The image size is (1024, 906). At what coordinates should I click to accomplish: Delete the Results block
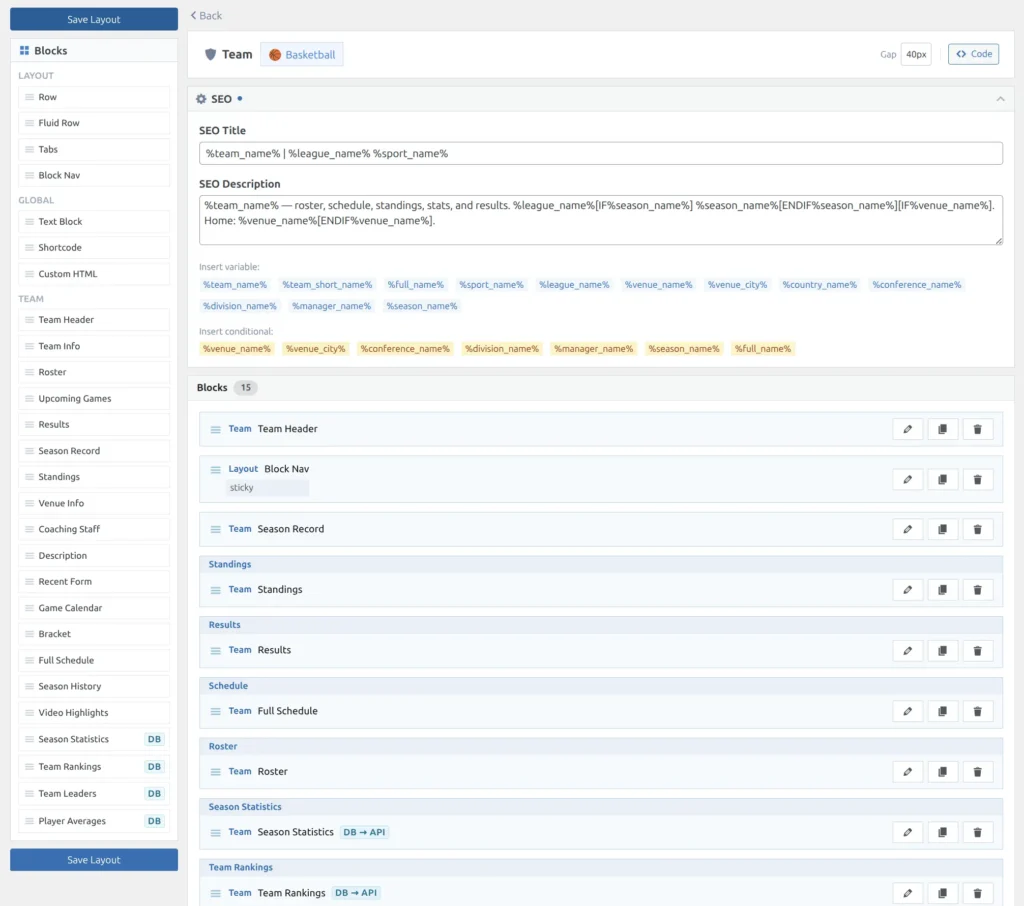point(977,651)
